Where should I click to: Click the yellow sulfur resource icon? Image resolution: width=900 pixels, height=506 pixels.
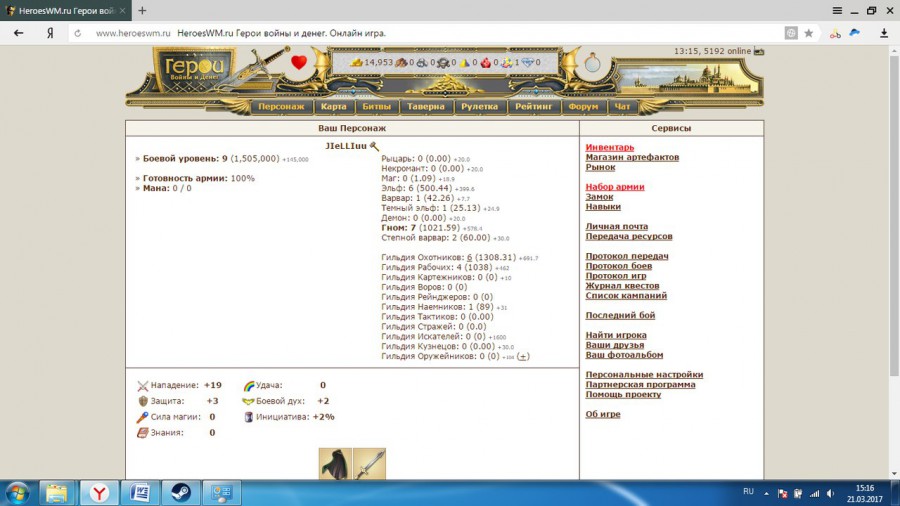tap(465, 62)
